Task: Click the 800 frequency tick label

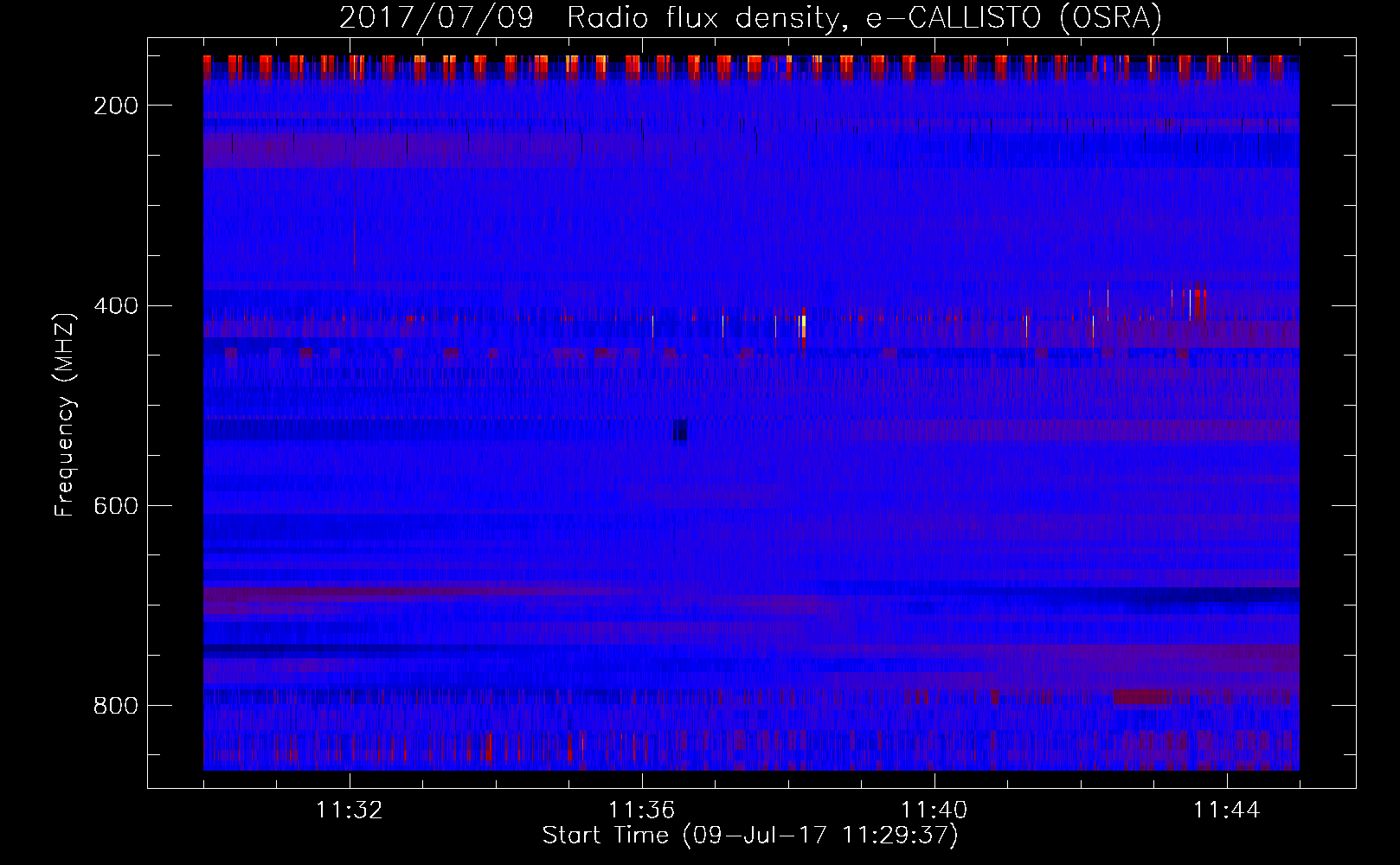Action: coord(116,706)
